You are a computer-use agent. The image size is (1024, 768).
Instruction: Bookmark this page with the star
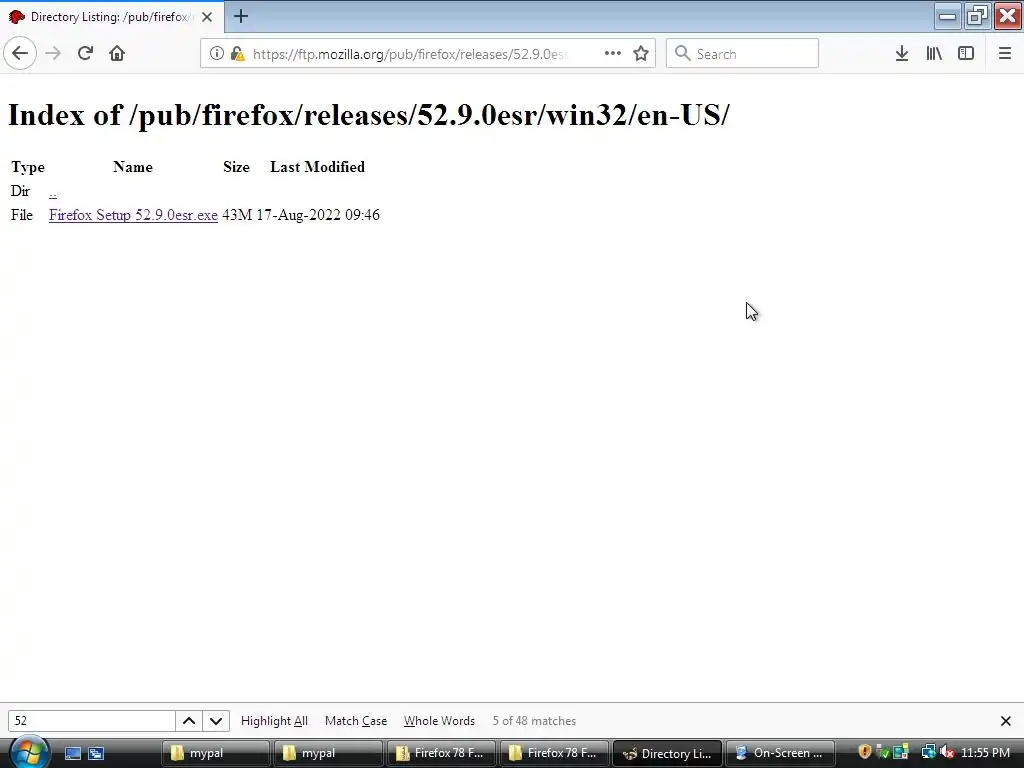click(x=641, y=54)
